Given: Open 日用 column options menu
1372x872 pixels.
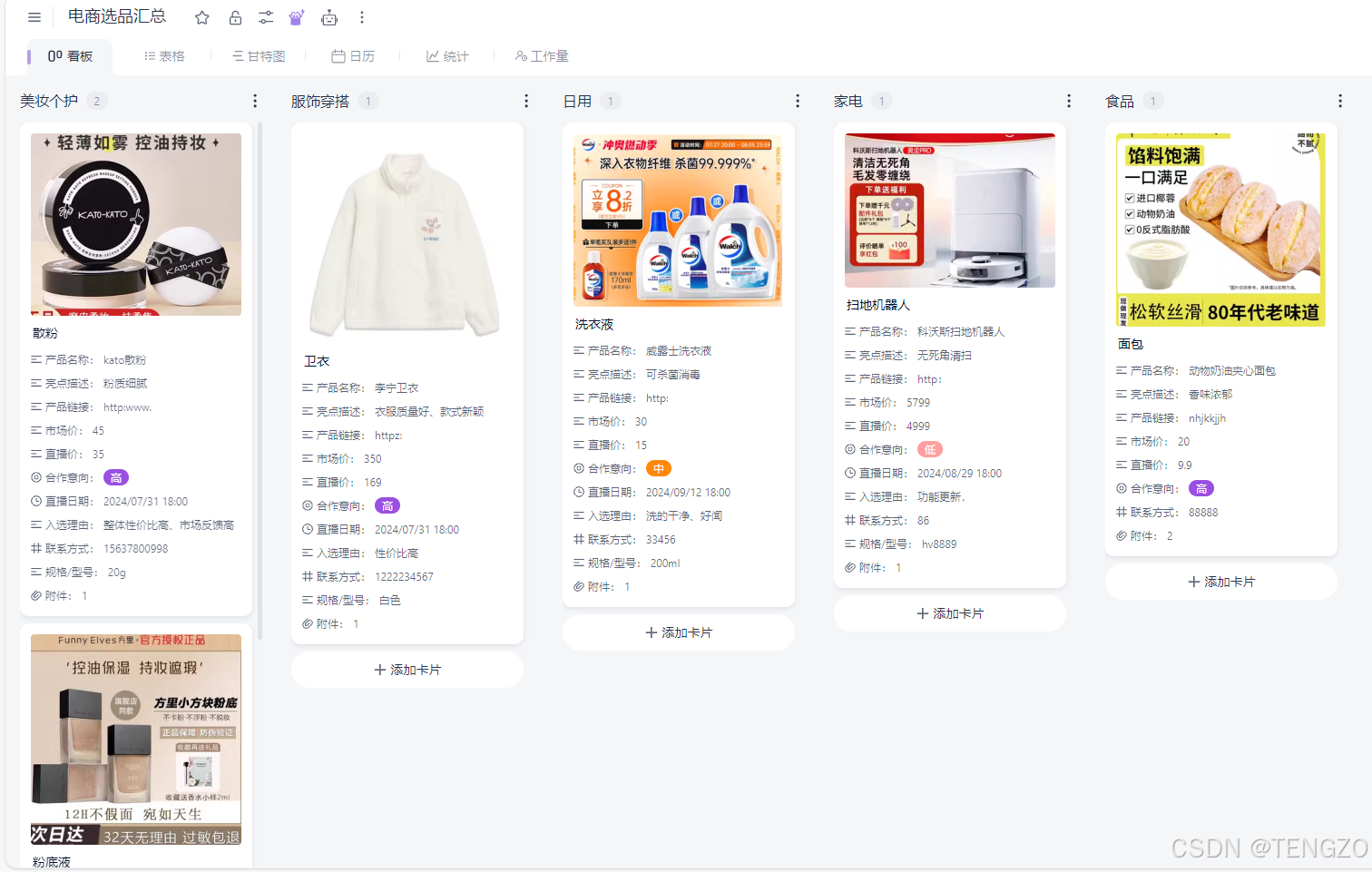Looking at the screenshot, I should pyautogui.click(x=798, y=101).
